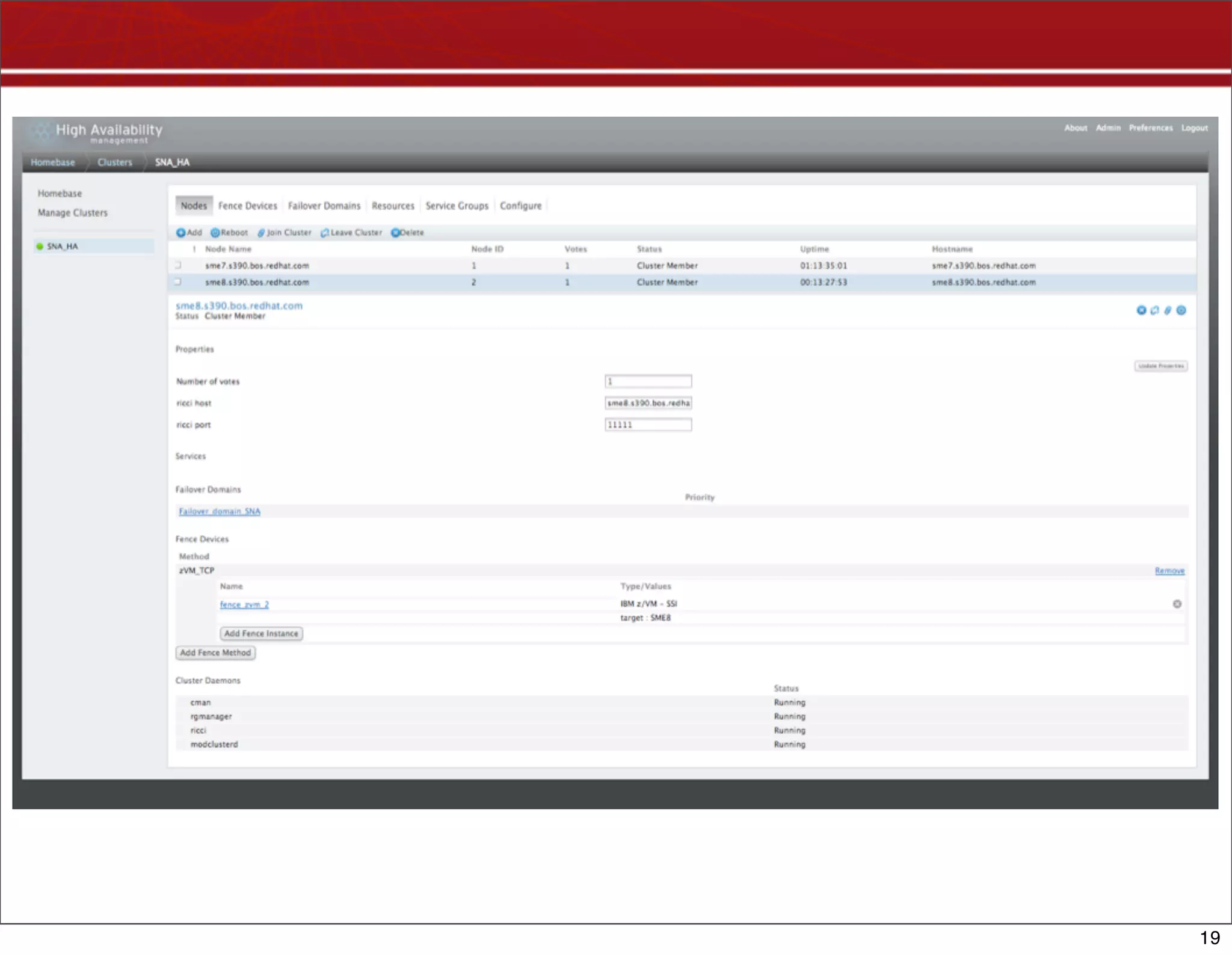The width and height of the screenshot is (1232, 955).
Task: Check the sme8.s390.bos.redhat.com node checkbox
Action: (x=178, y=282)
